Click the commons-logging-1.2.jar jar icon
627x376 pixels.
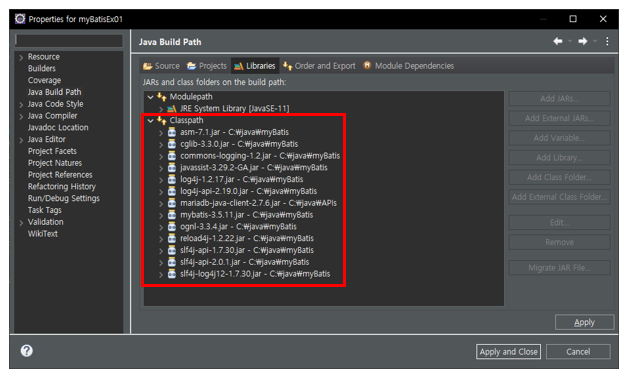tap(172, 156)
